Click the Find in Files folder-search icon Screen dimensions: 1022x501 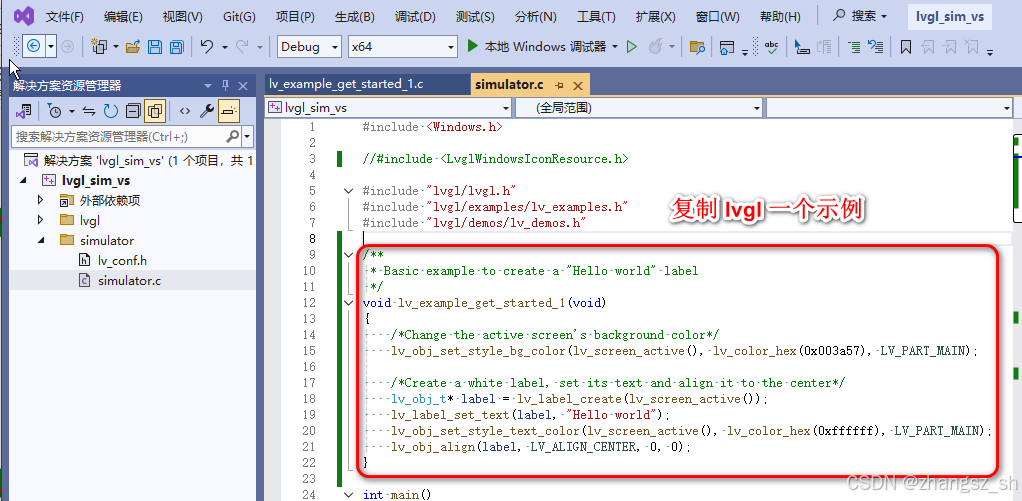pyautogui.click(x=697, y=47)
